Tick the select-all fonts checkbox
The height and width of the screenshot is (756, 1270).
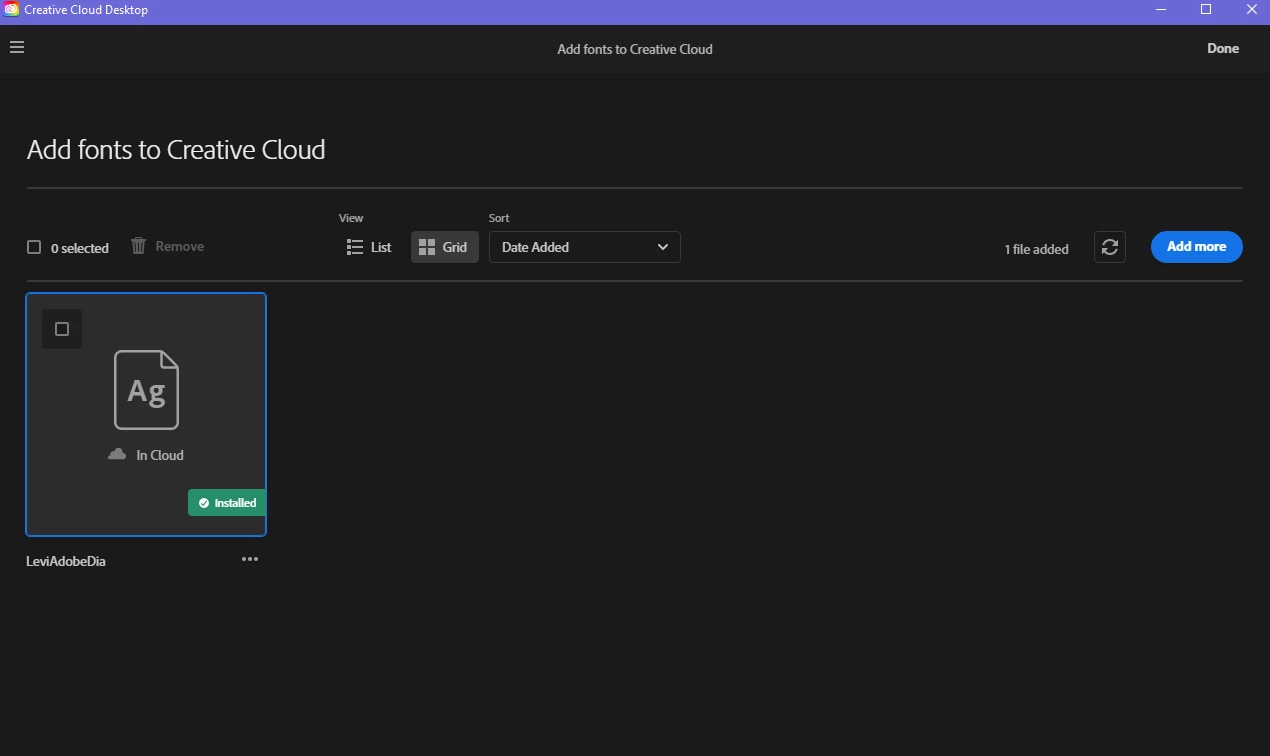34,247
